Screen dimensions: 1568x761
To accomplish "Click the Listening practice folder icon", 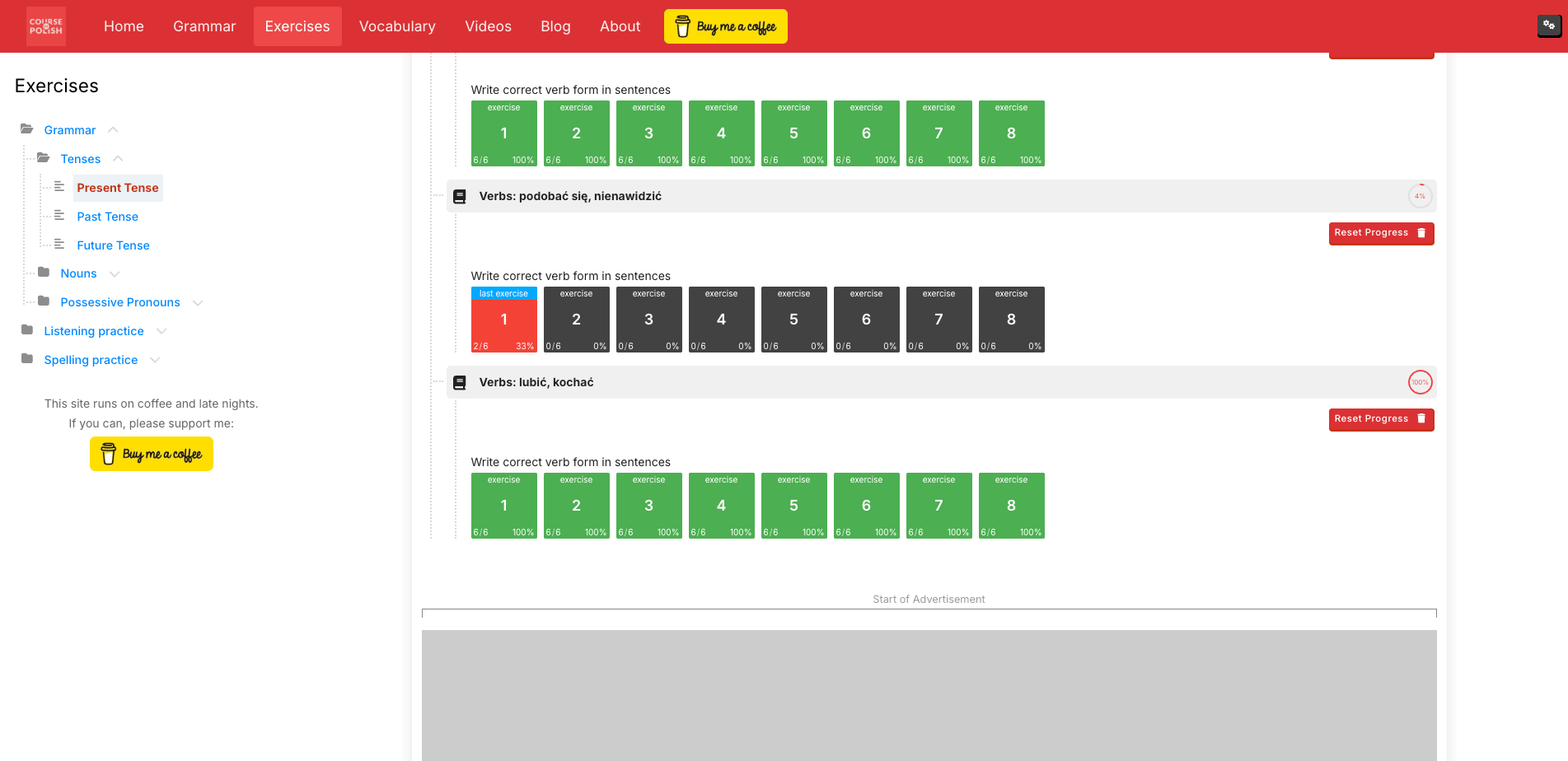I will pyautogui.click(x=27, y=330).
